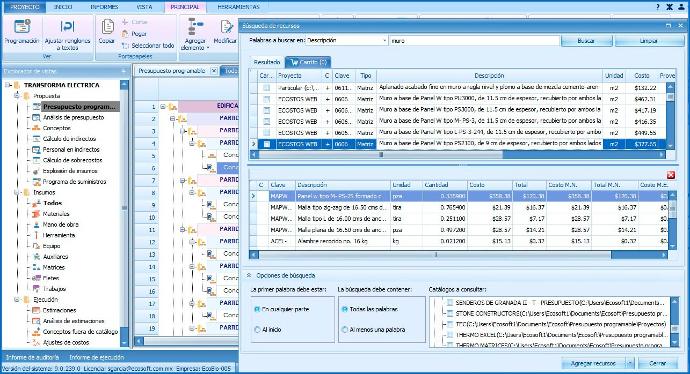Switch to the Resultado tab
The image size is (690, 374).
click(267, 62)
